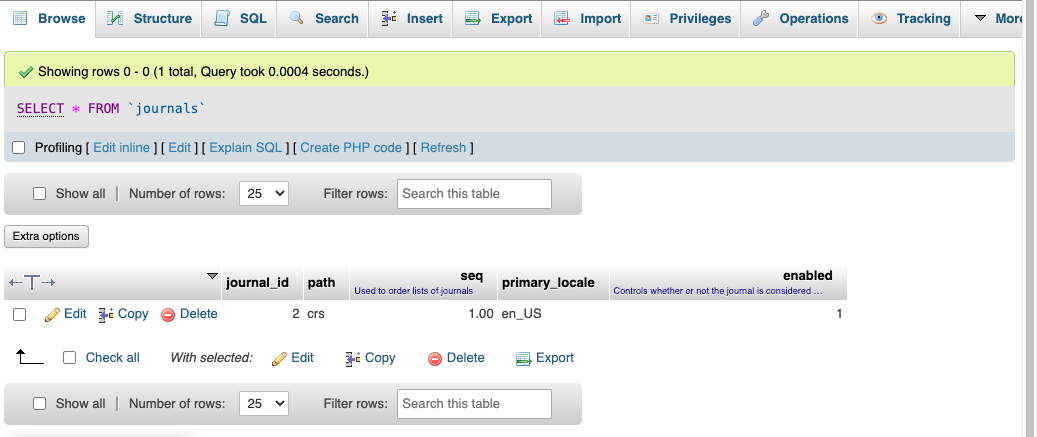Click the Export icon below the table
Image resolution: width=1037 pixels, height=437 pixels.
point(523,358)
